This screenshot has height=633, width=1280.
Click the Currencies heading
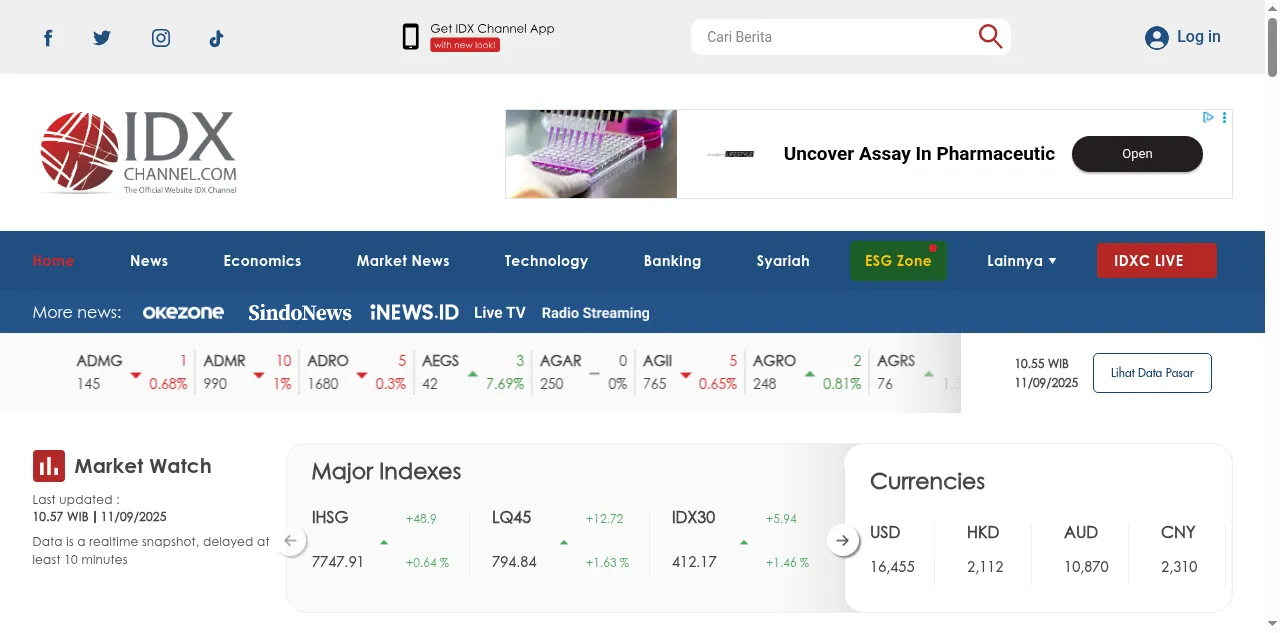(927, 481)
